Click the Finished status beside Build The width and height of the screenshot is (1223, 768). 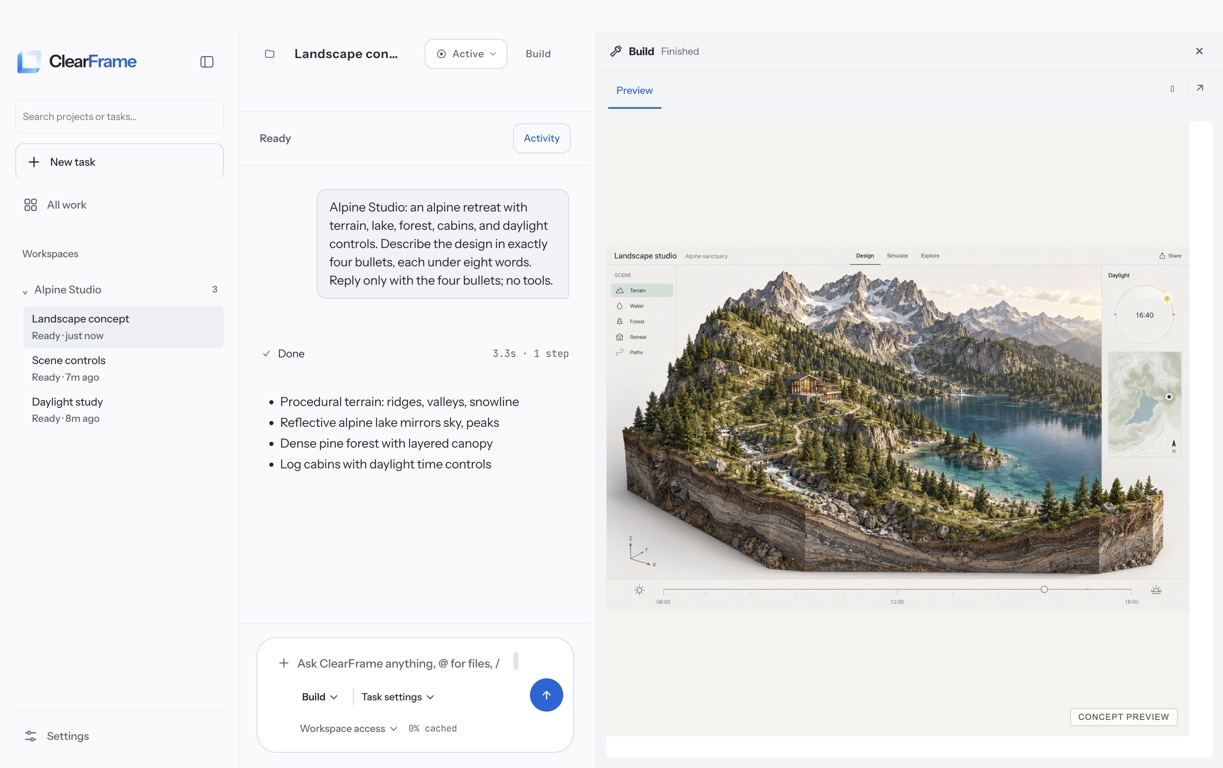(x=680, y=51)
